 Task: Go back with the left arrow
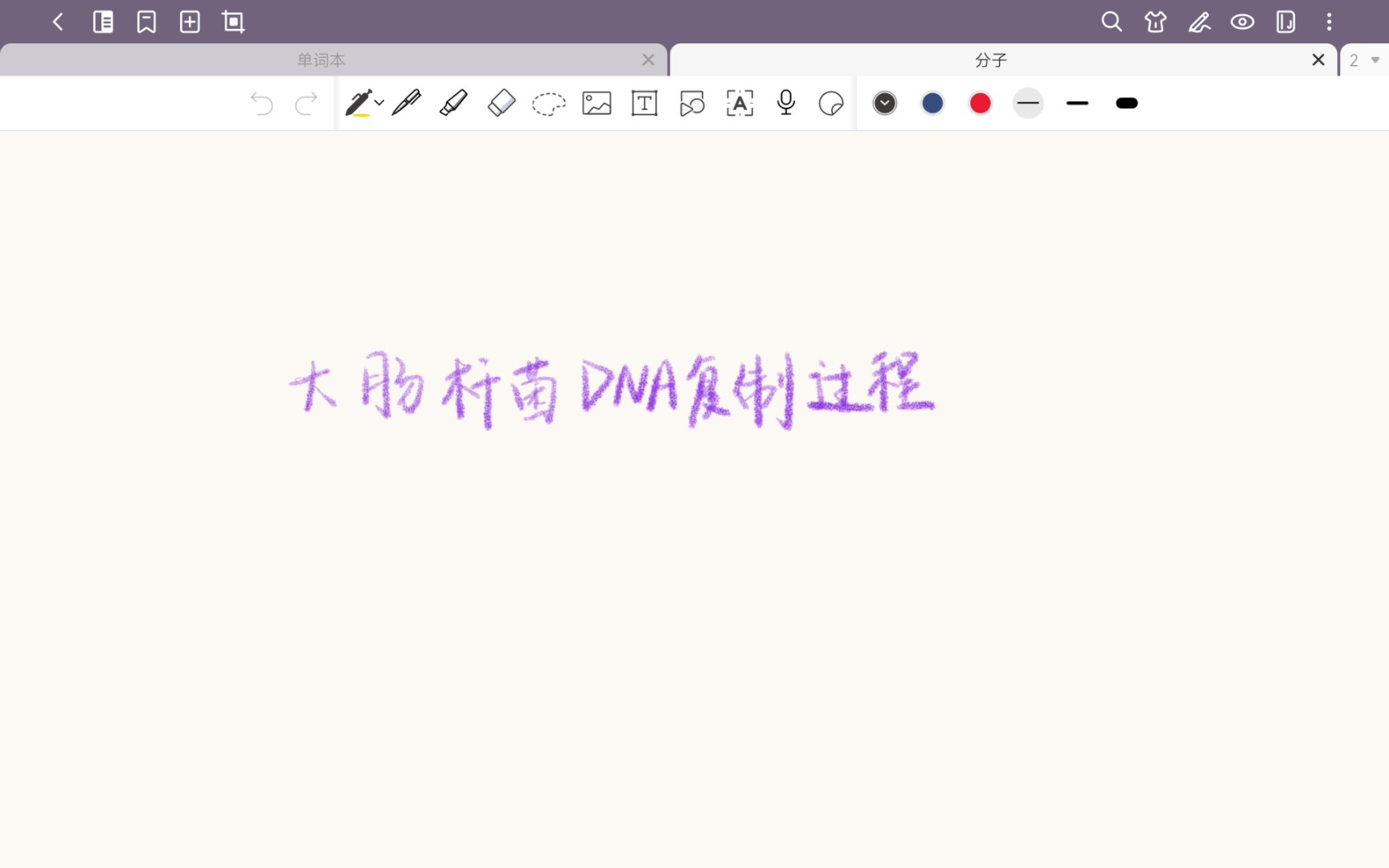tap(58, 22)
